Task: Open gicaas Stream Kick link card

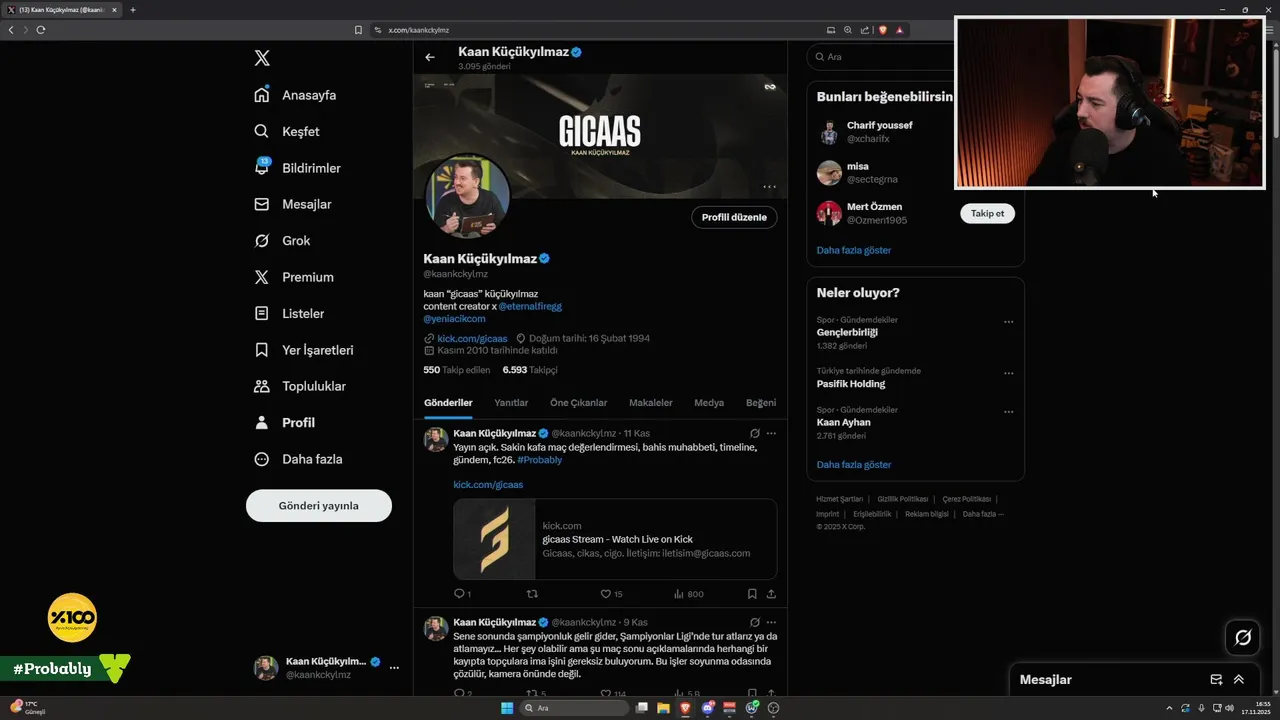Action: [x=615, y=539]
